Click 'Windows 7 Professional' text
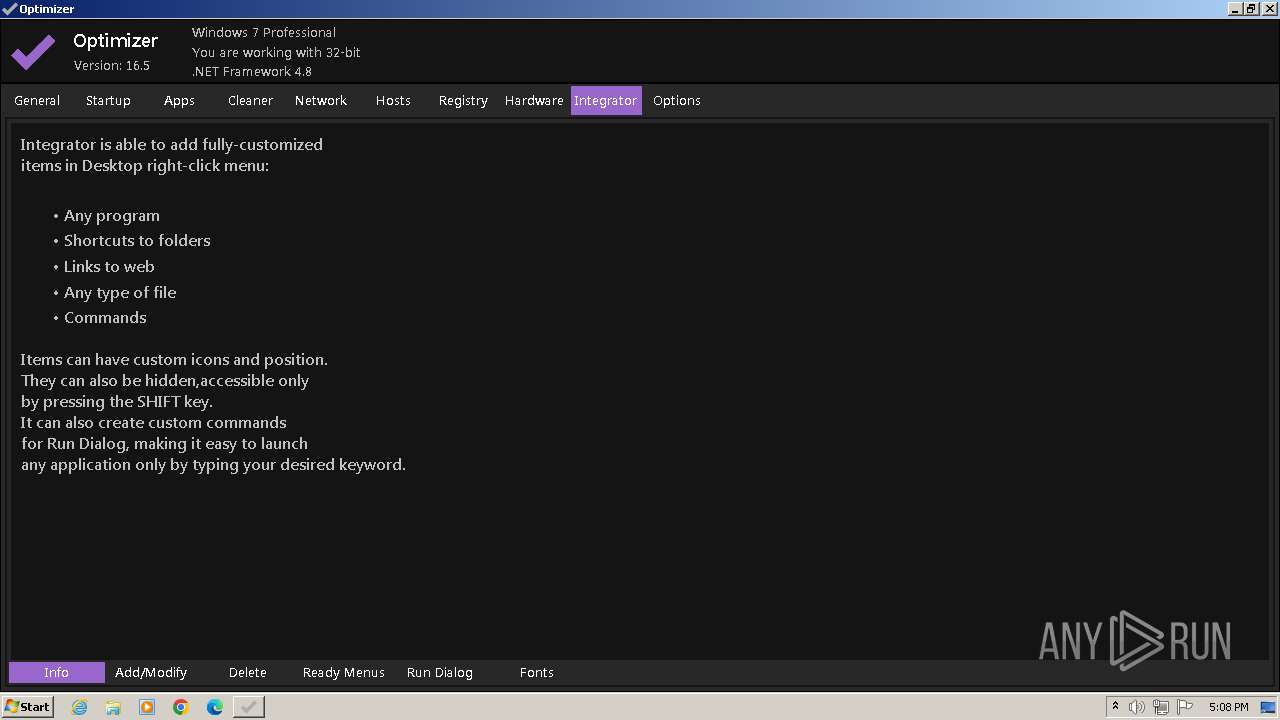The height and width of the screenshot is (720, 1280). (264, 32)
